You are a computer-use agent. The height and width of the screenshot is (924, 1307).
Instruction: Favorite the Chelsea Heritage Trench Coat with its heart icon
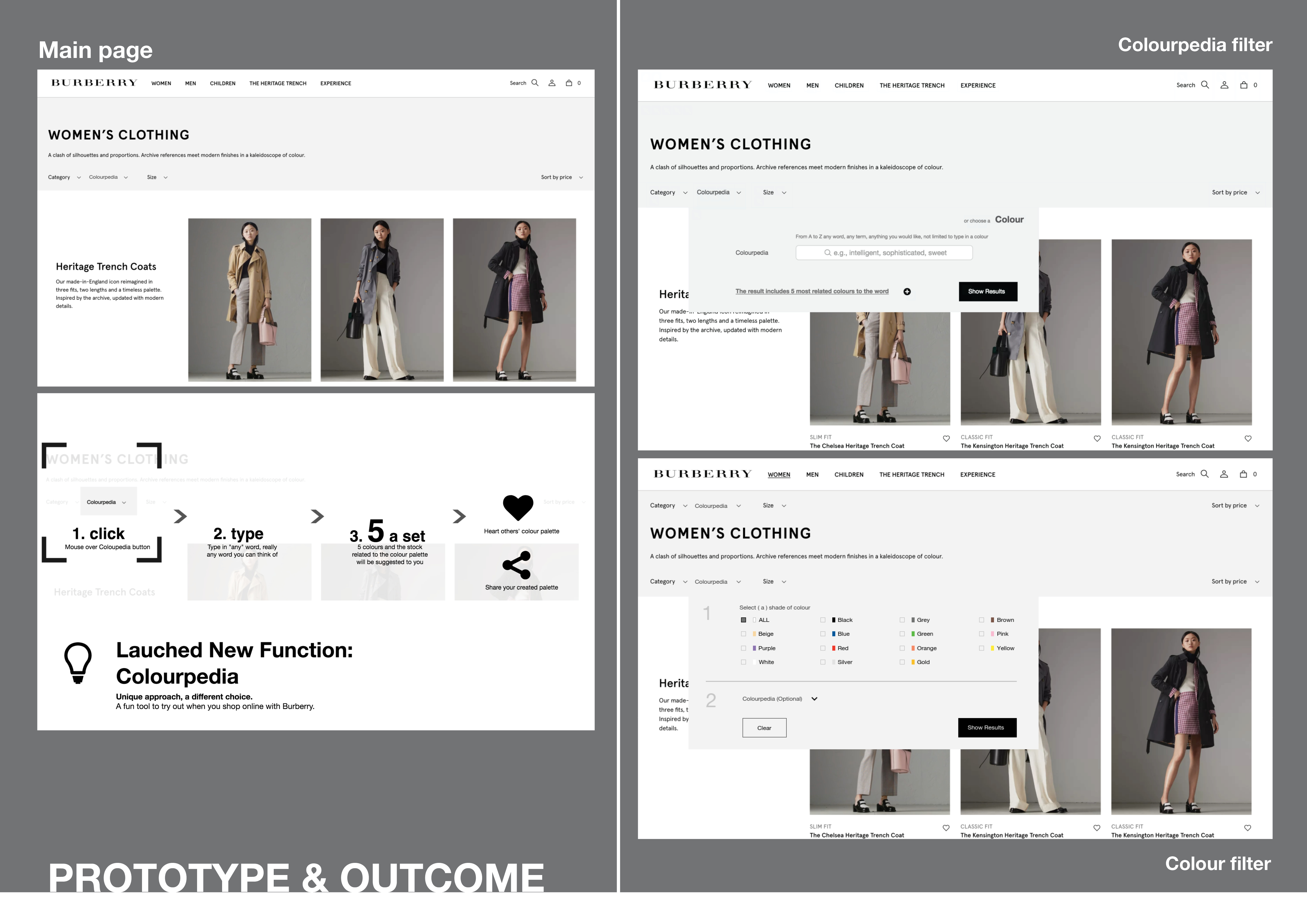click(x=946, y=439)
